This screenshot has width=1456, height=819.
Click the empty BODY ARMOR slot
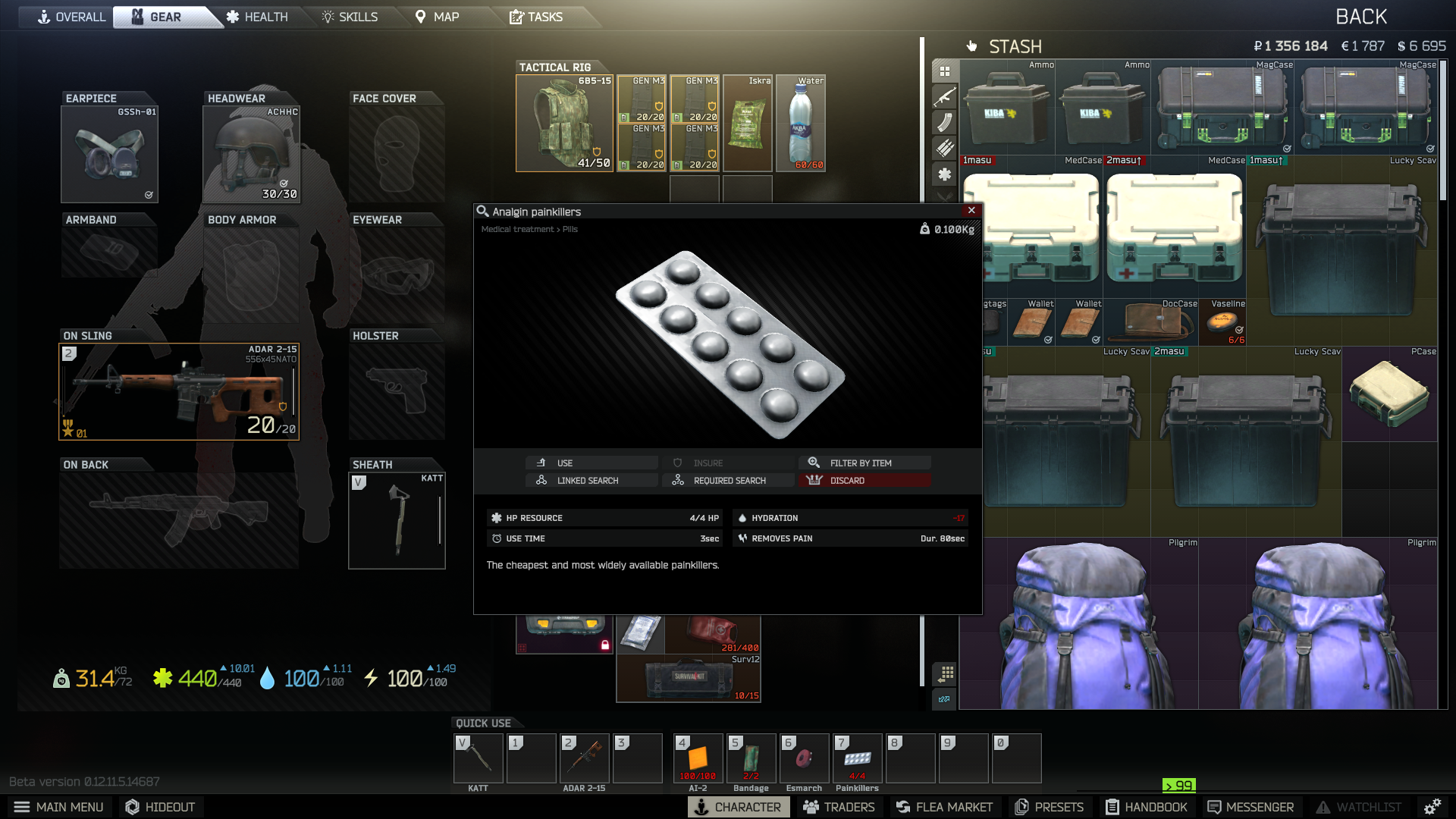pos(251,275)
